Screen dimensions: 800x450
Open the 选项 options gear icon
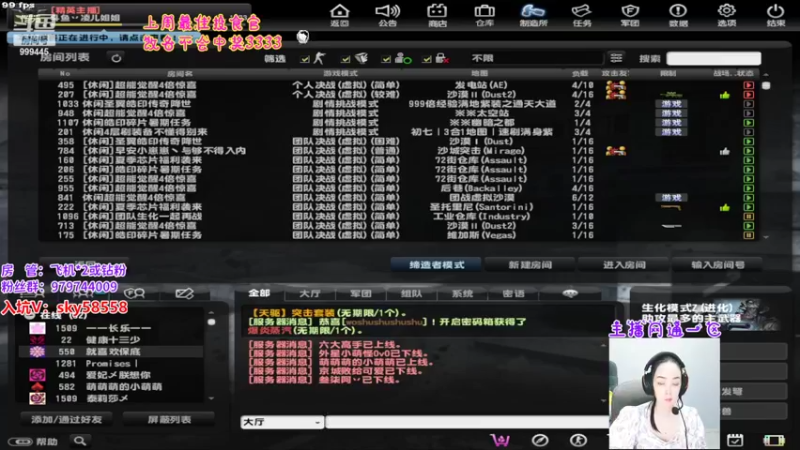click(727, 14)
